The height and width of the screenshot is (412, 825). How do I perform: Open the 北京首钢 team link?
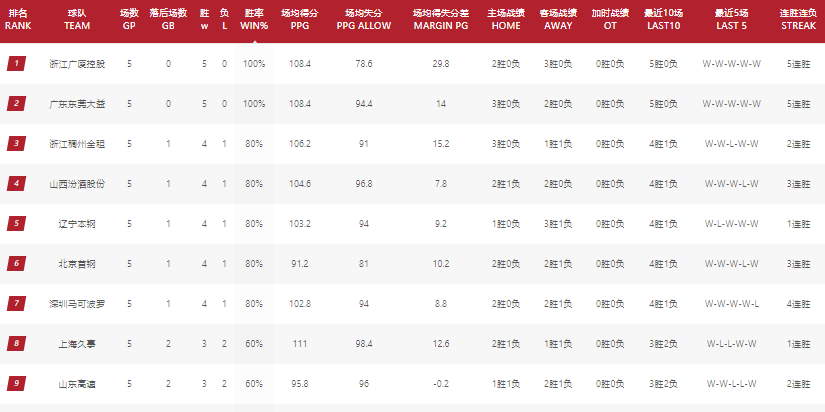(77, 264)
